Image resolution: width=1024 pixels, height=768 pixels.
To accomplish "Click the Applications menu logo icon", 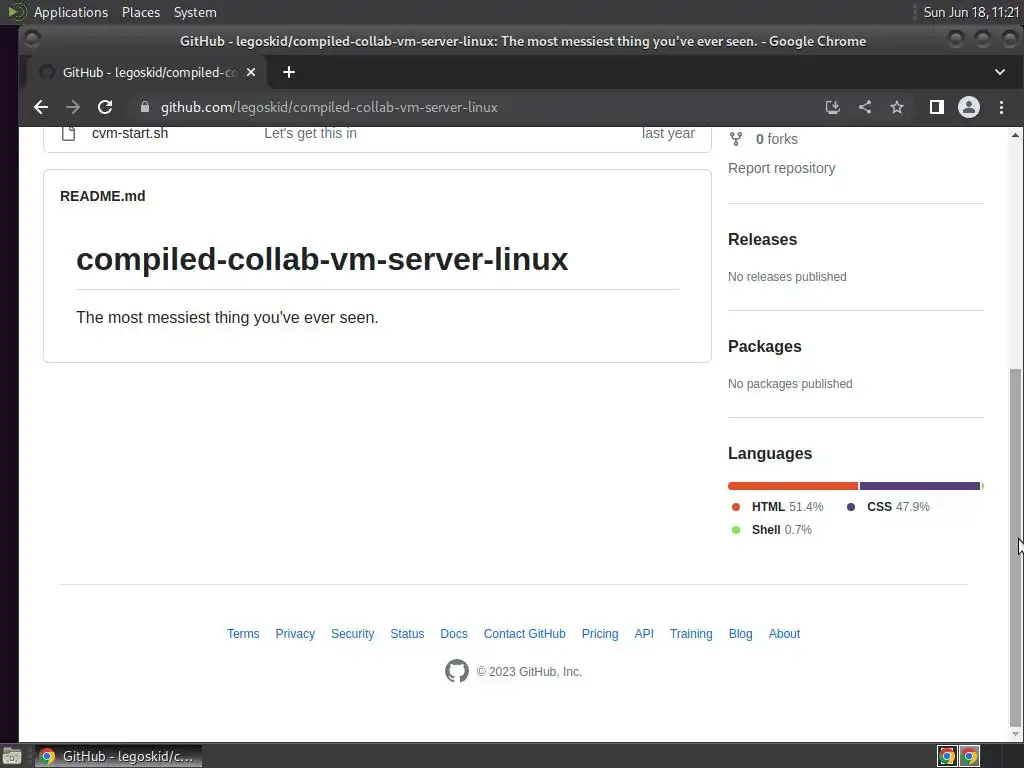I will [16, 12].
